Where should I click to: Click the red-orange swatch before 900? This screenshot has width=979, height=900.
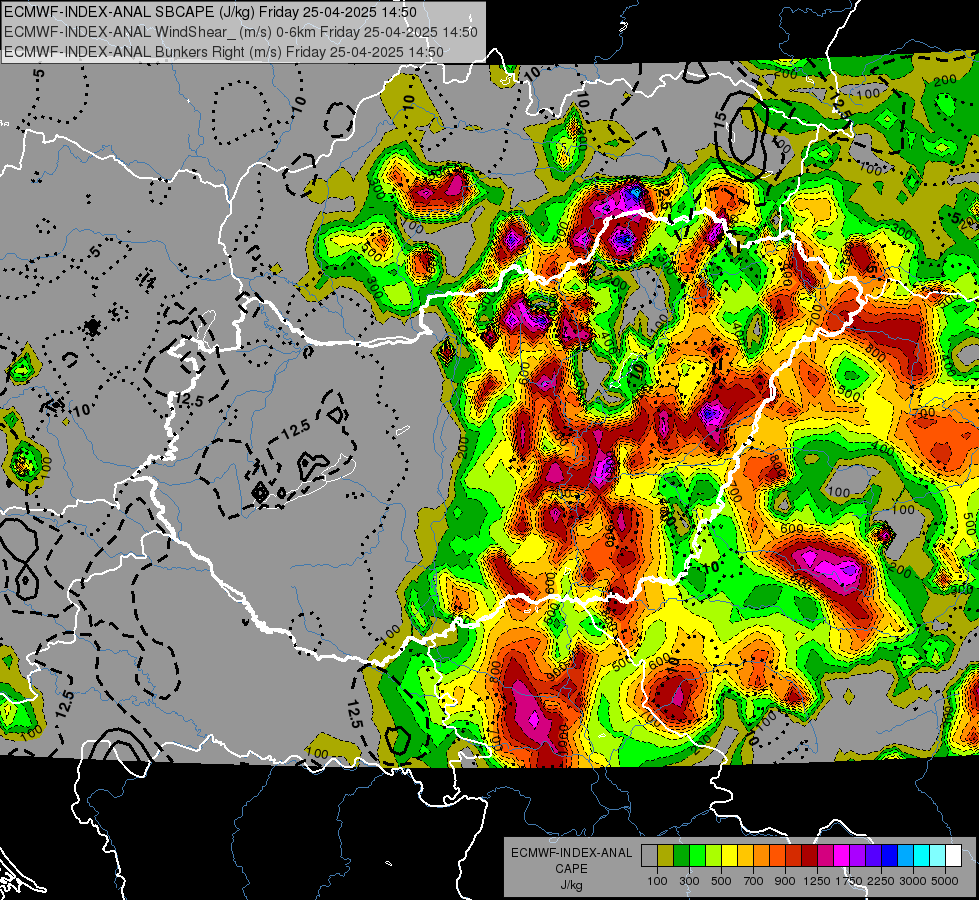[x=777, y=855]
